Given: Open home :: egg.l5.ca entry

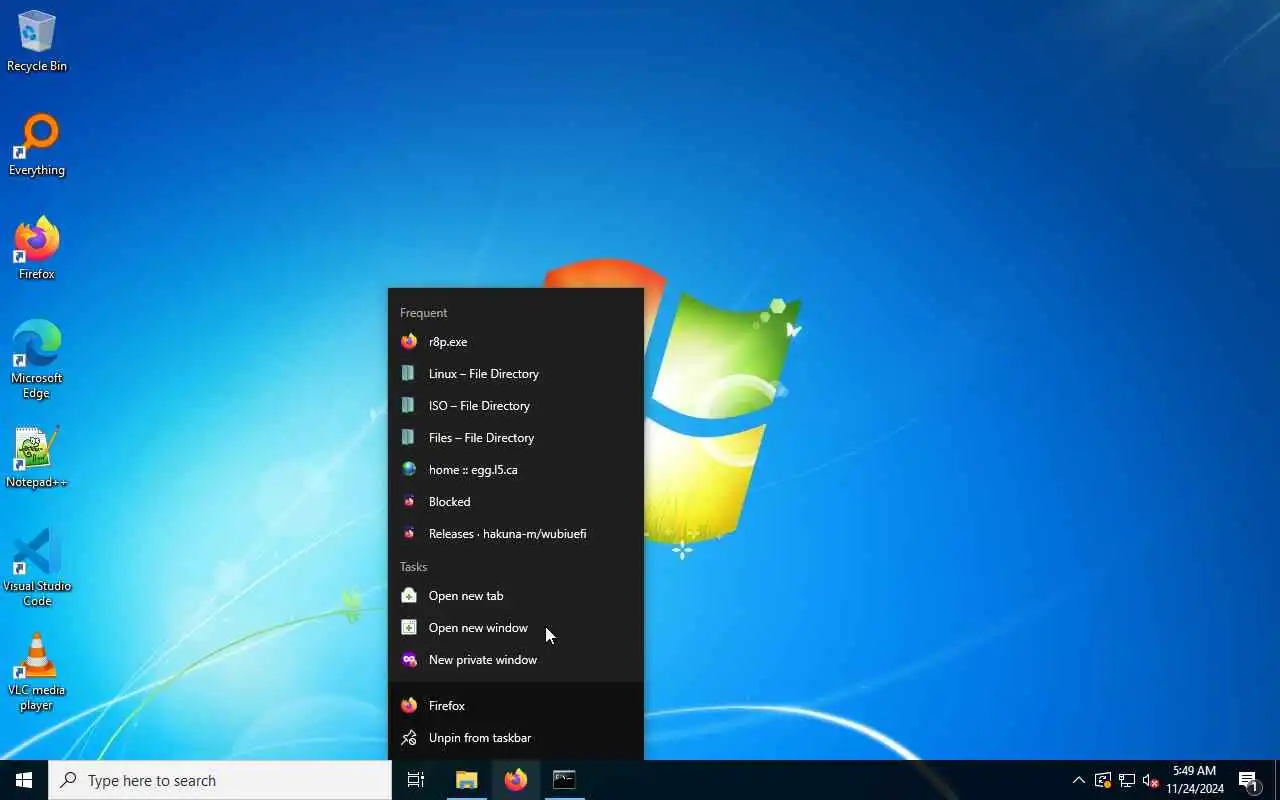Looking at the screenshot, I should point(516,470).
